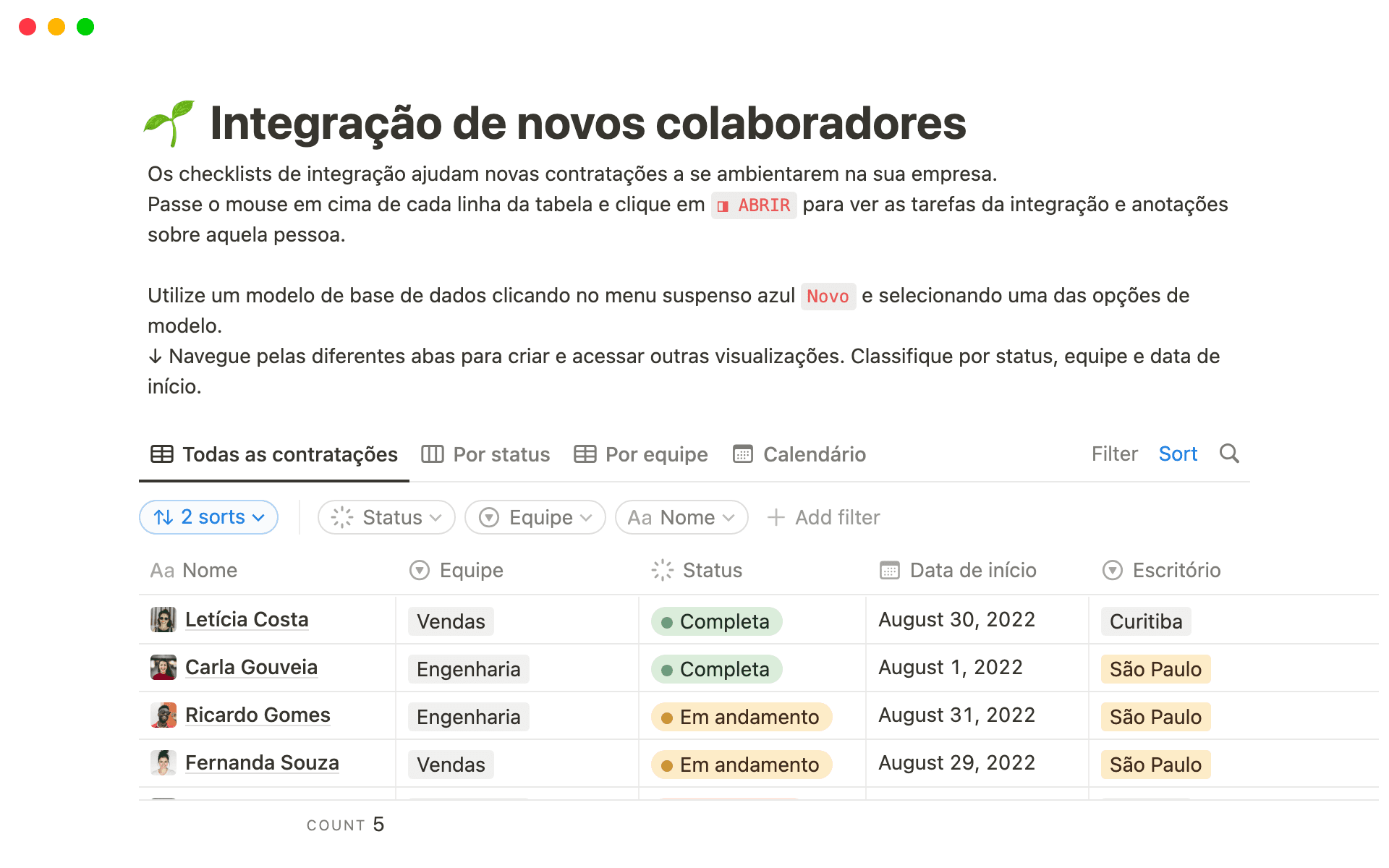The height and width of the screenshot is (868, 1389).
Task: Click the board icon next to "Por status"
Action: [x=433, y=454]
